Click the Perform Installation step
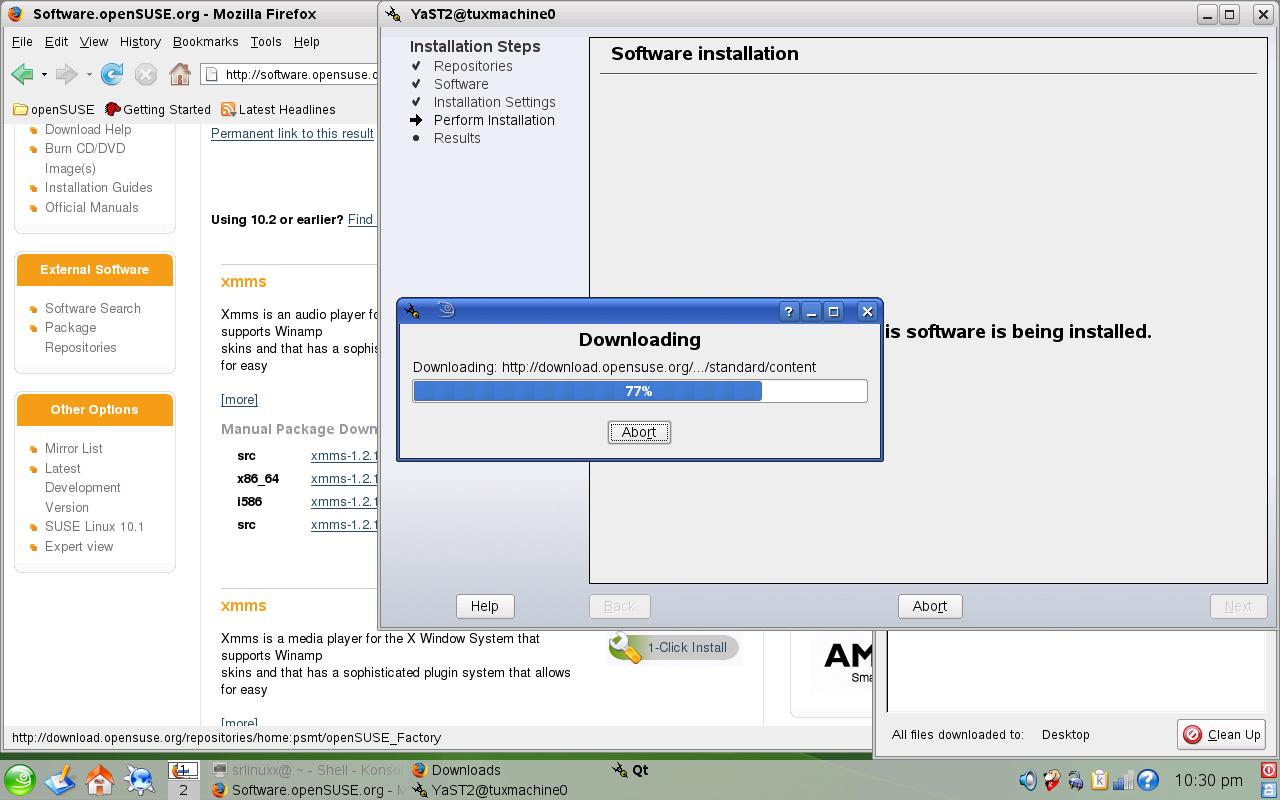 tap(494, 120)
